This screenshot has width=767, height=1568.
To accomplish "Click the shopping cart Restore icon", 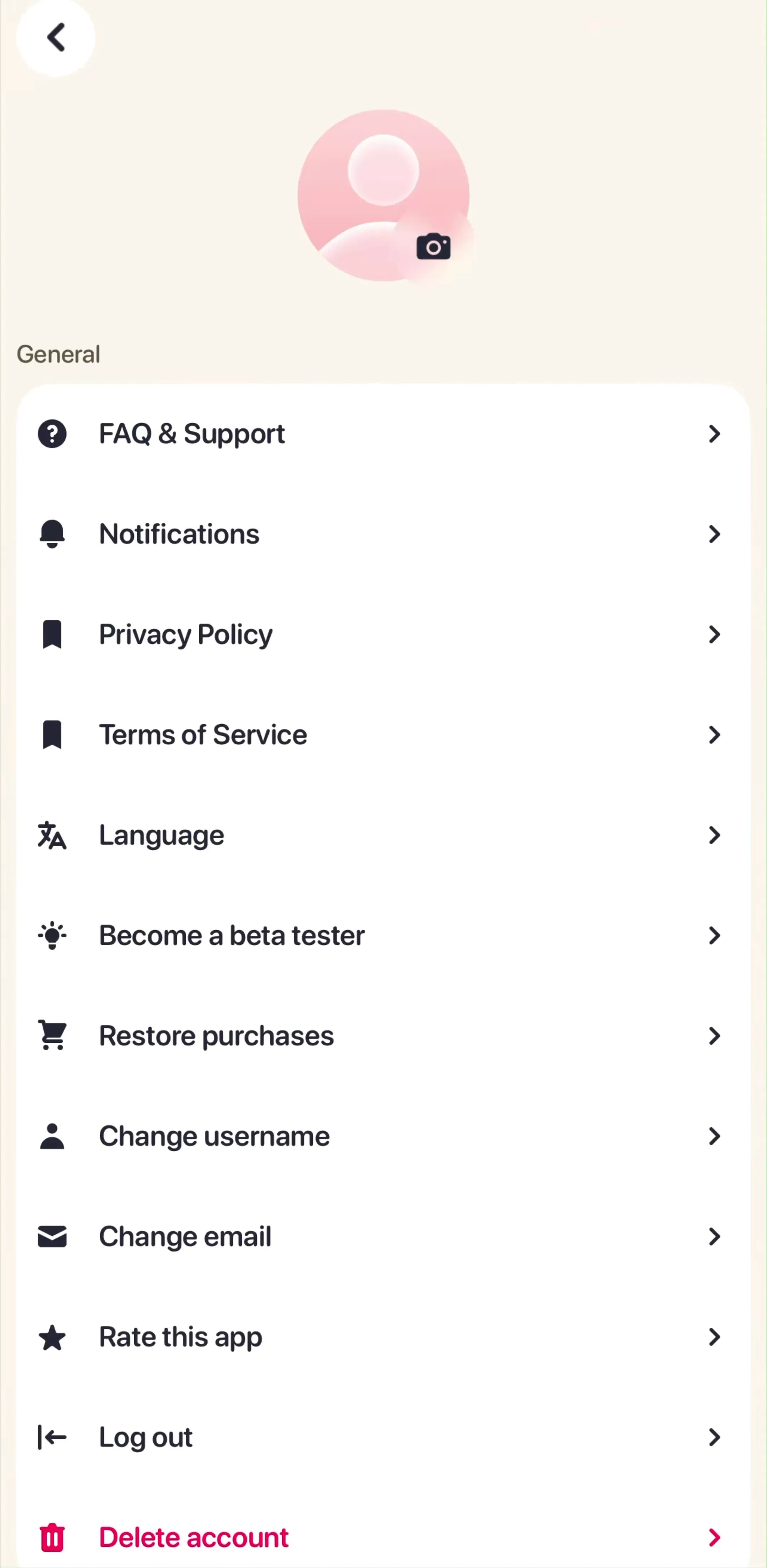I will pos(52,1035).
